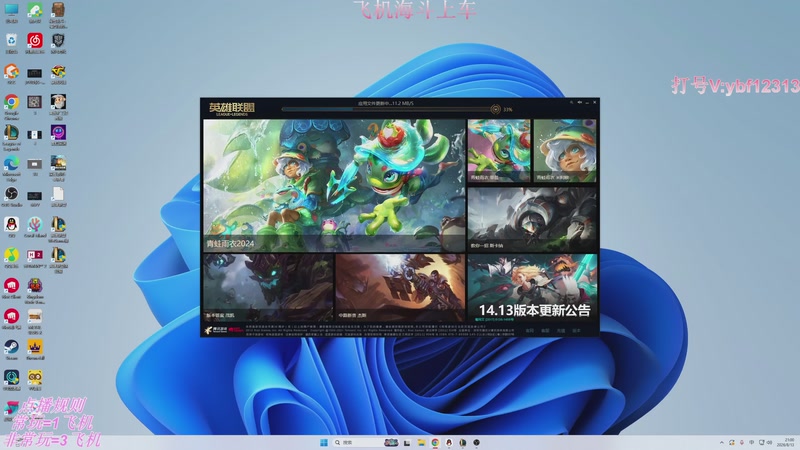Open the upper red Riot Client shortcut
Viewport: 800px width, 450px height.
[x=11, y=286]
